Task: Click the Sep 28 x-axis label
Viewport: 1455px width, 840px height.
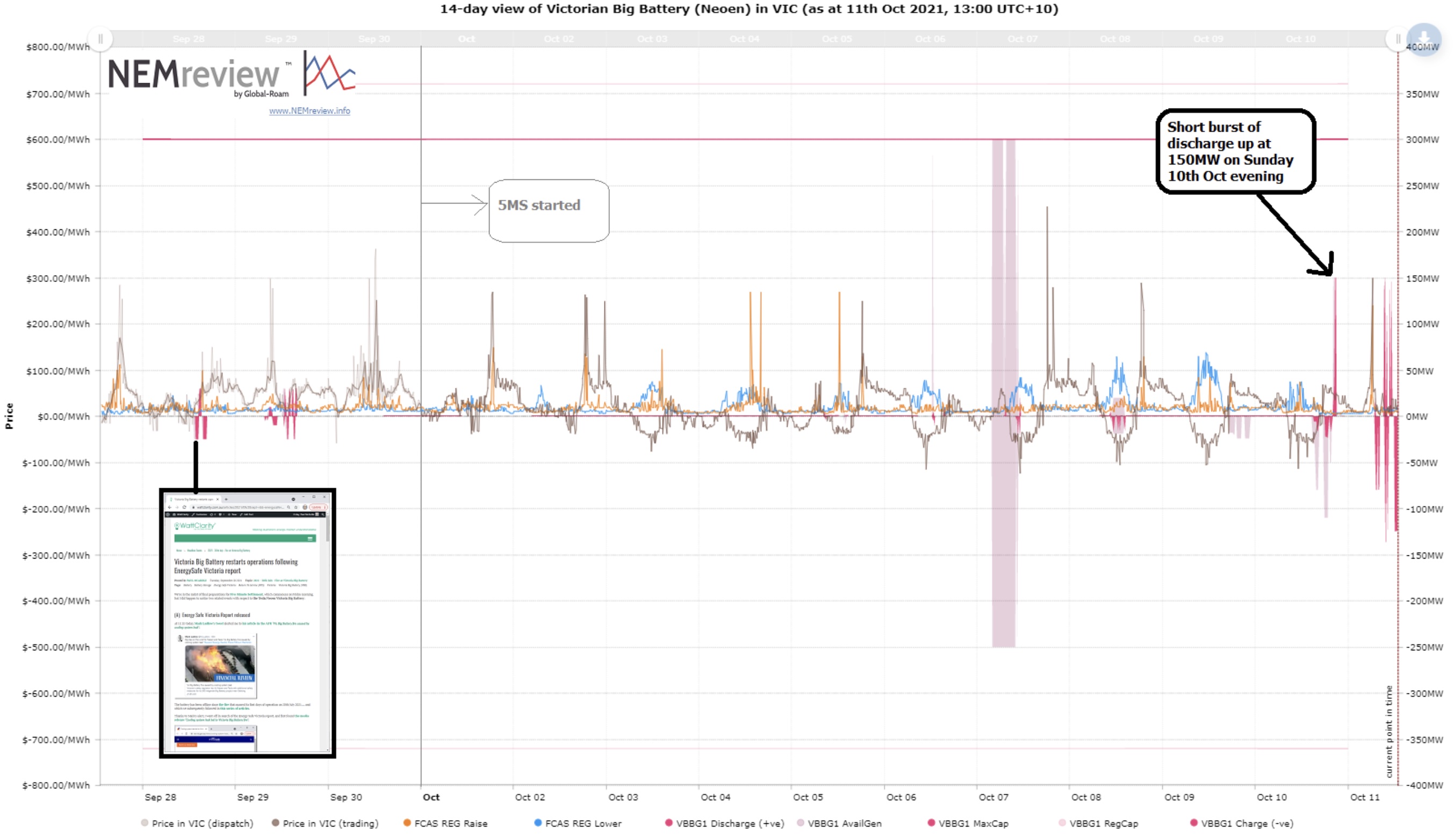Action: 160,796
